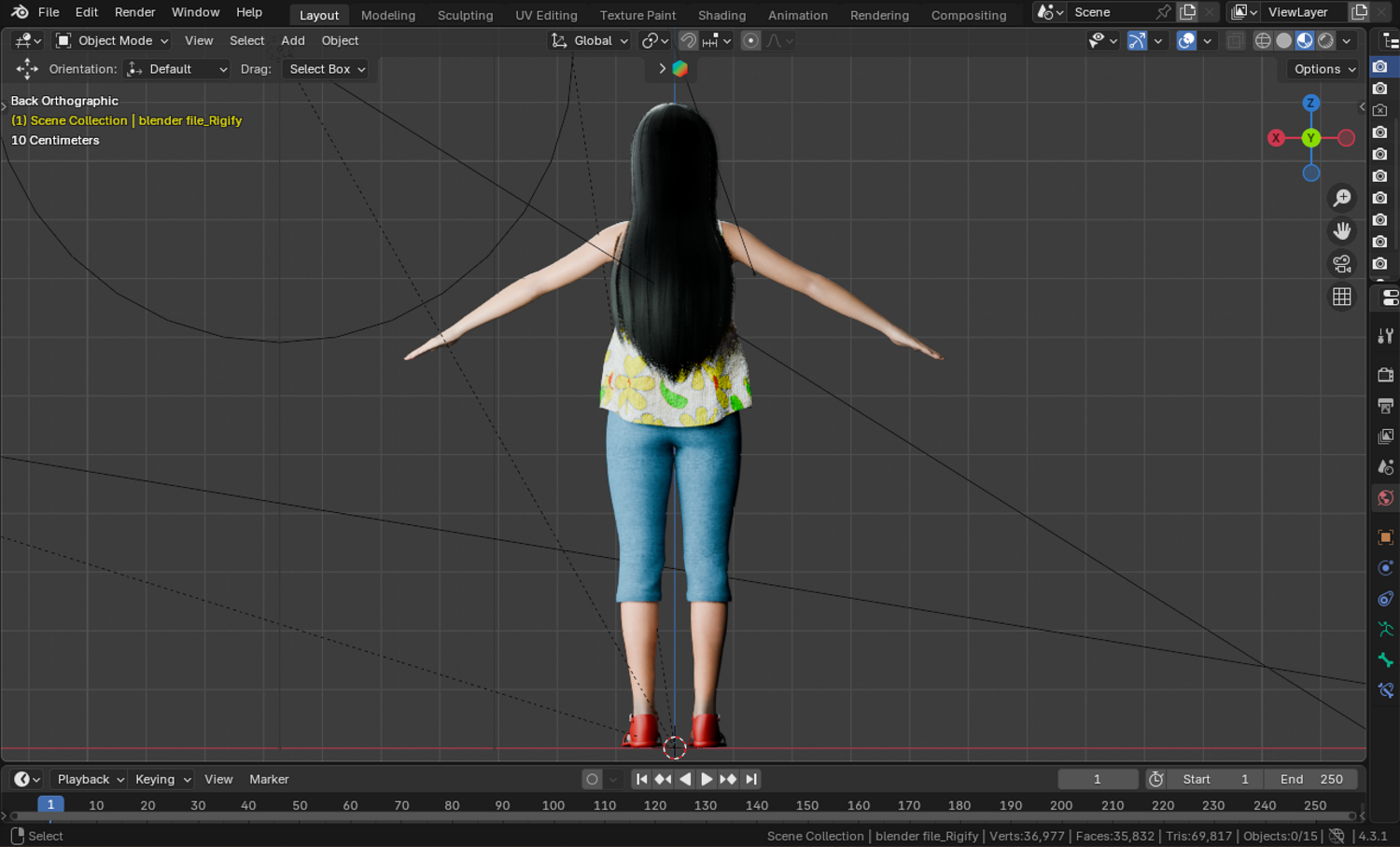Click the Zoom in/out viewport gizmo
Screen dimensions: 1400x847
[1342, 198]
